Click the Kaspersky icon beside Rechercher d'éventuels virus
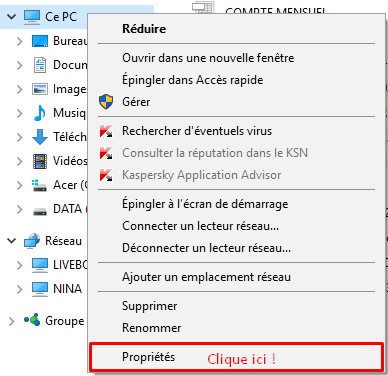Image resolution: width=388 pixels, height=376 pixels. [x=106, y=131]
